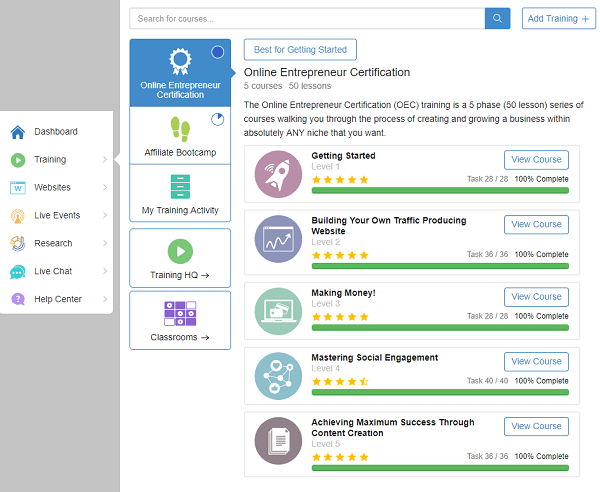
Task: Click the Dashboard house icon
Action: click(18, 132)
